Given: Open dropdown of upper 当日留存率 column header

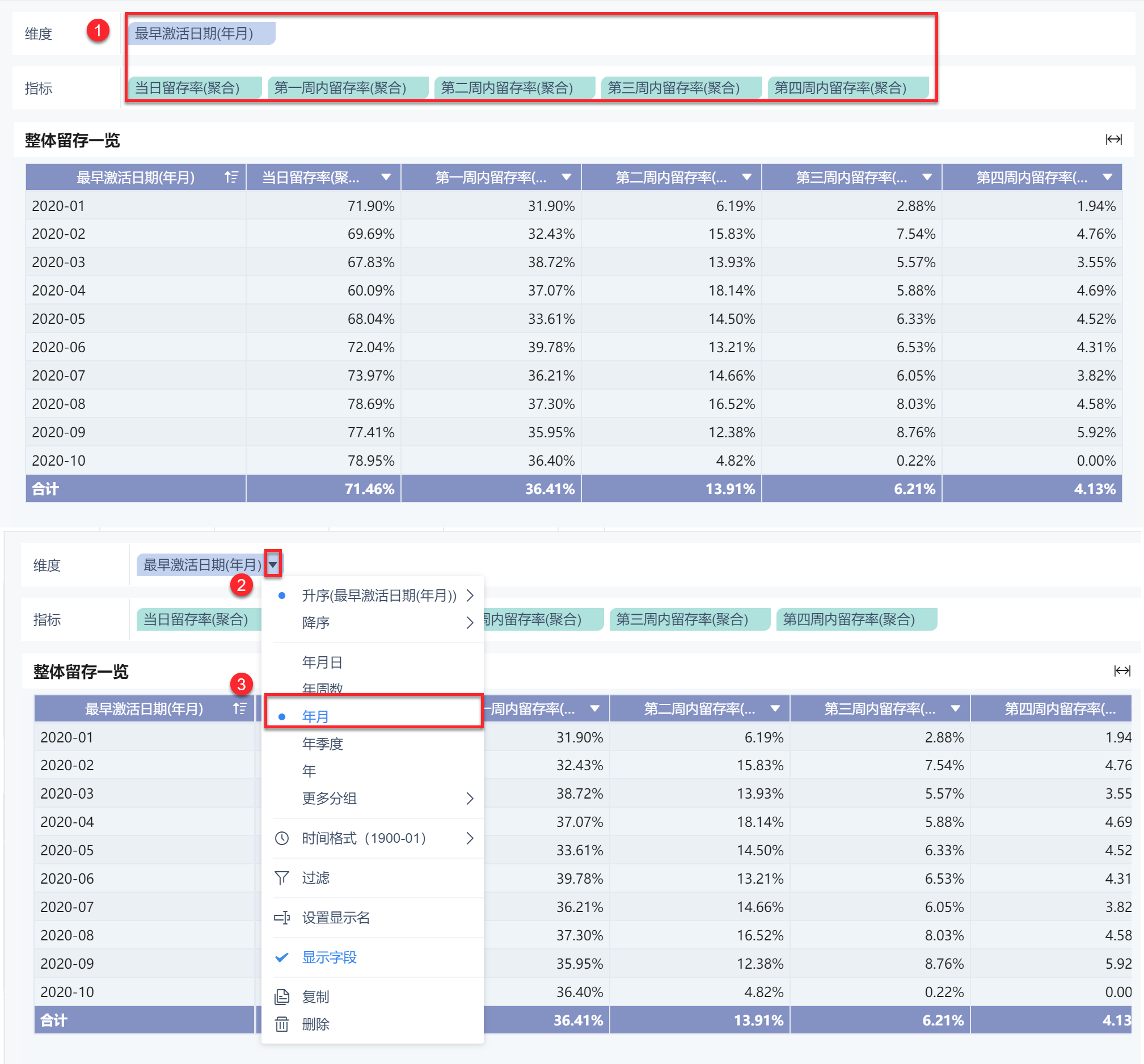Looking at the screenshot, I should click(386, 177).
